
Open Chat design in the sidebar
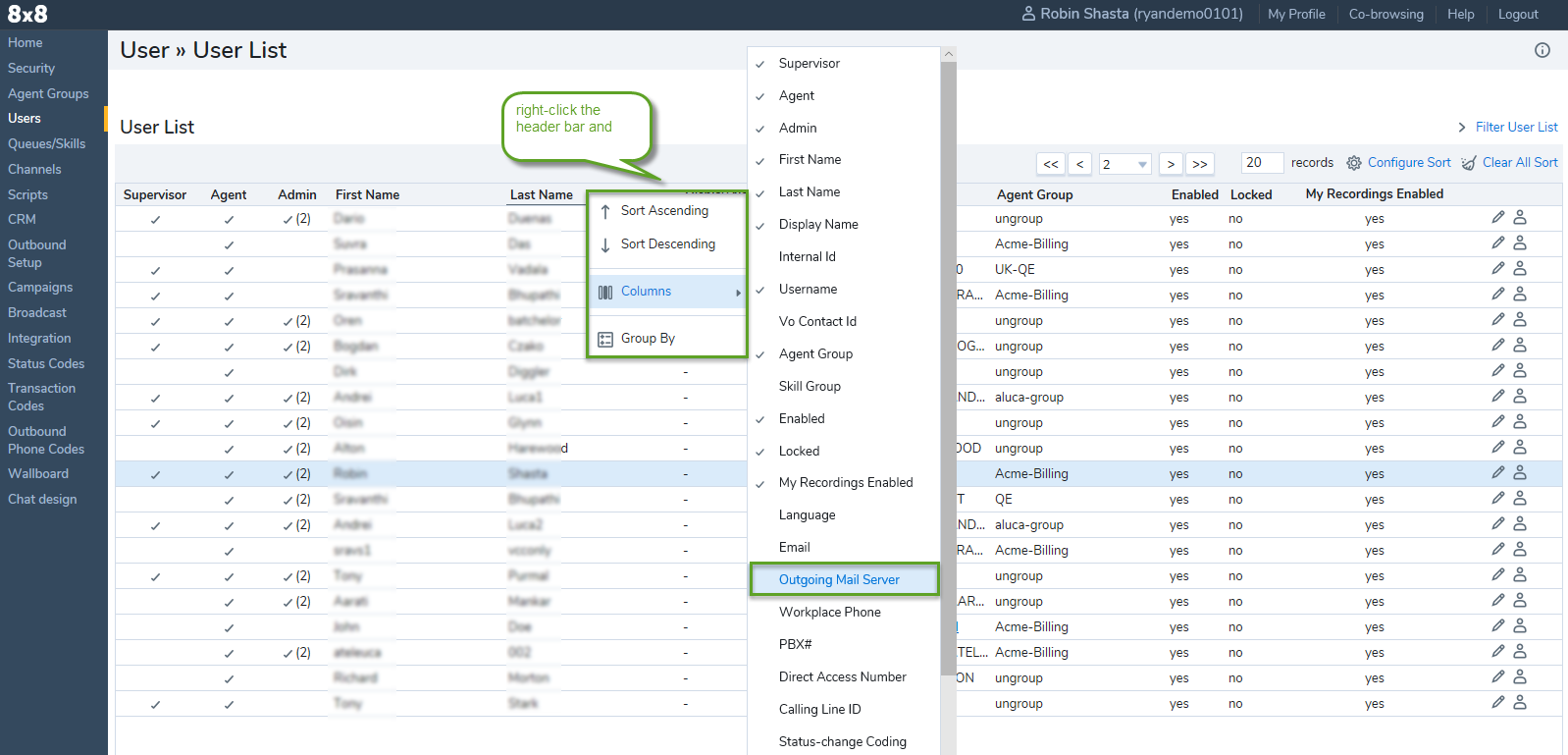tap(42, 499)
